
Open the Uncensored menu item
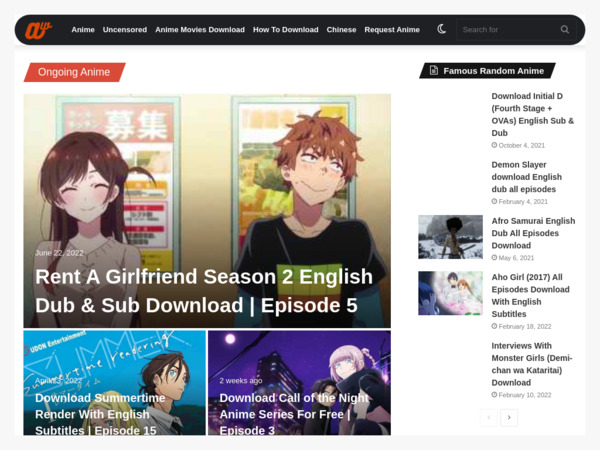tap(125, 29)
